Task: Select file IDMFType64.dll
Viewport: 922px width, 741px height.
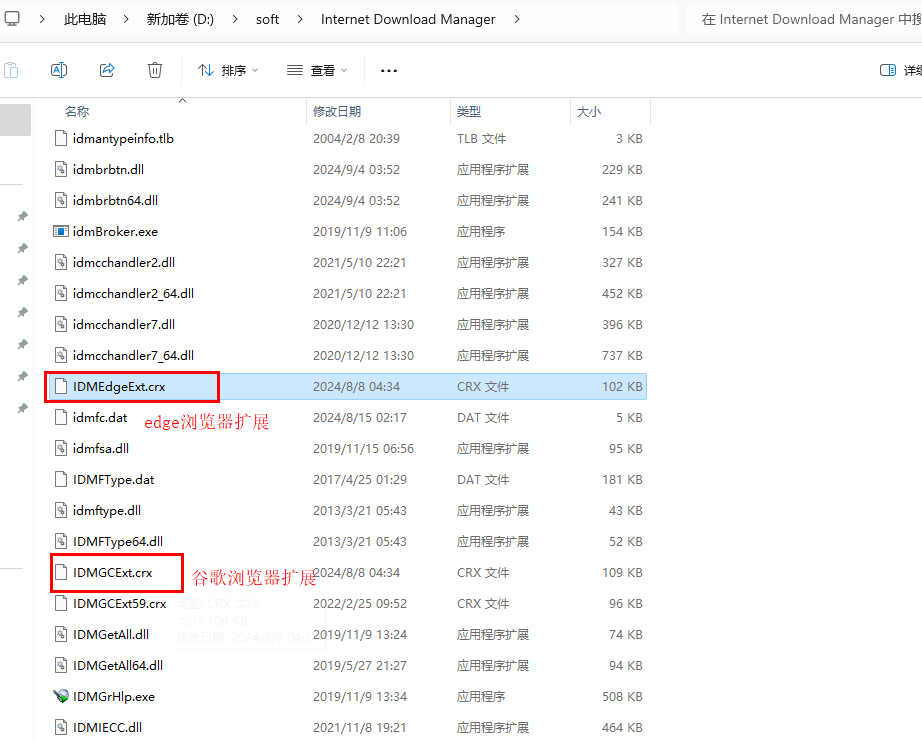Action: [118, 542]
